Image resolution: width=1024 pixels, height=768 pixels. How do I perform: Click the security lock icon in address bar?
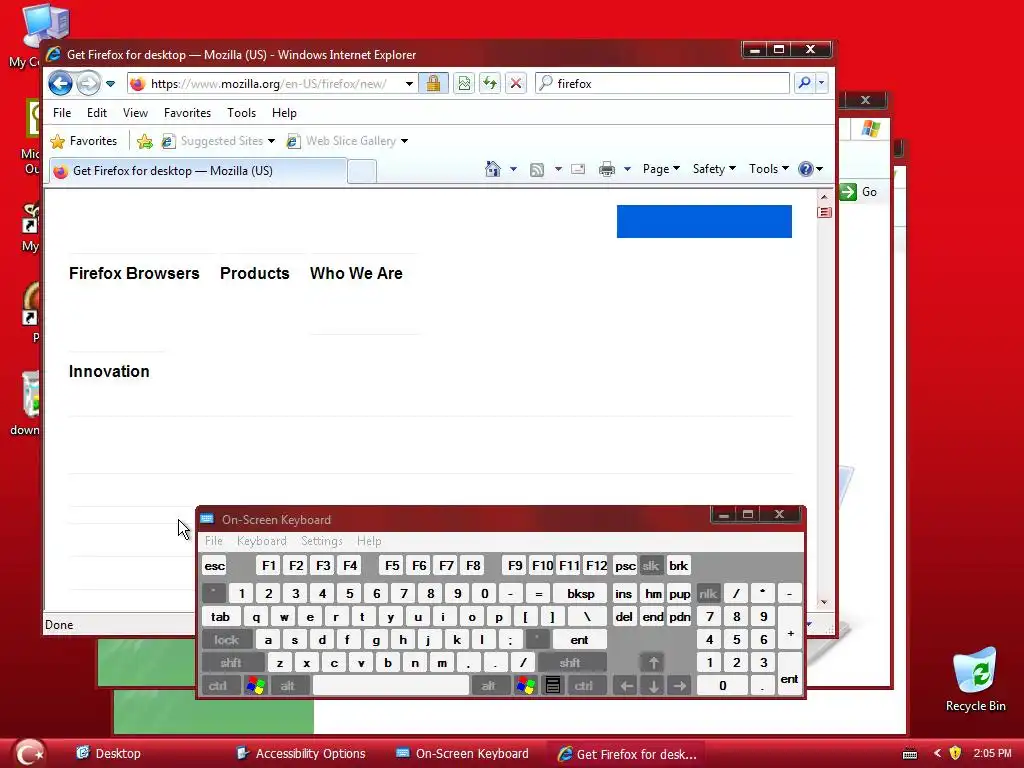[x=433, y=84]
